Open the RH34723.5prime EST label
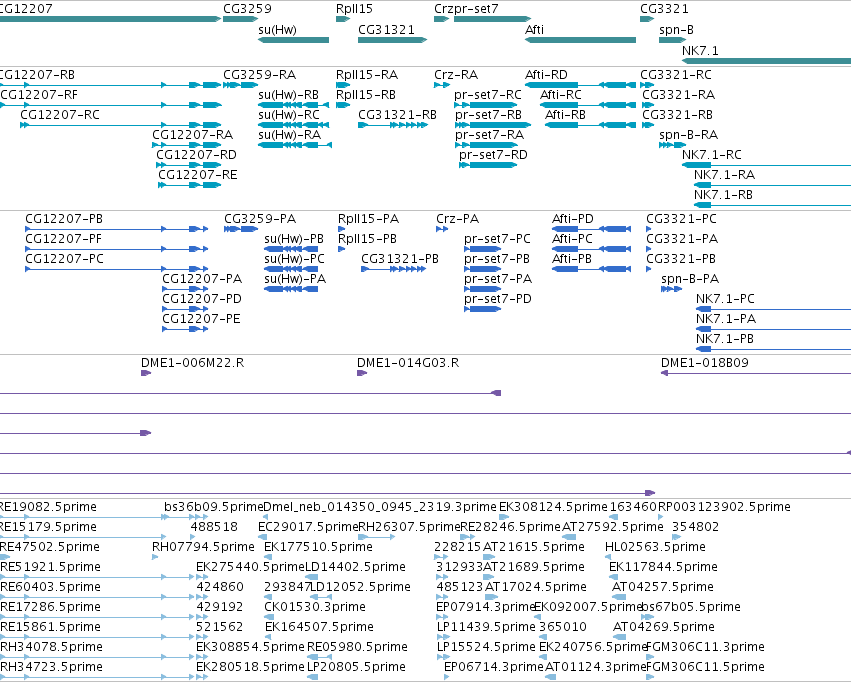Screen dimensions: 851x682 tap(51, 667)
